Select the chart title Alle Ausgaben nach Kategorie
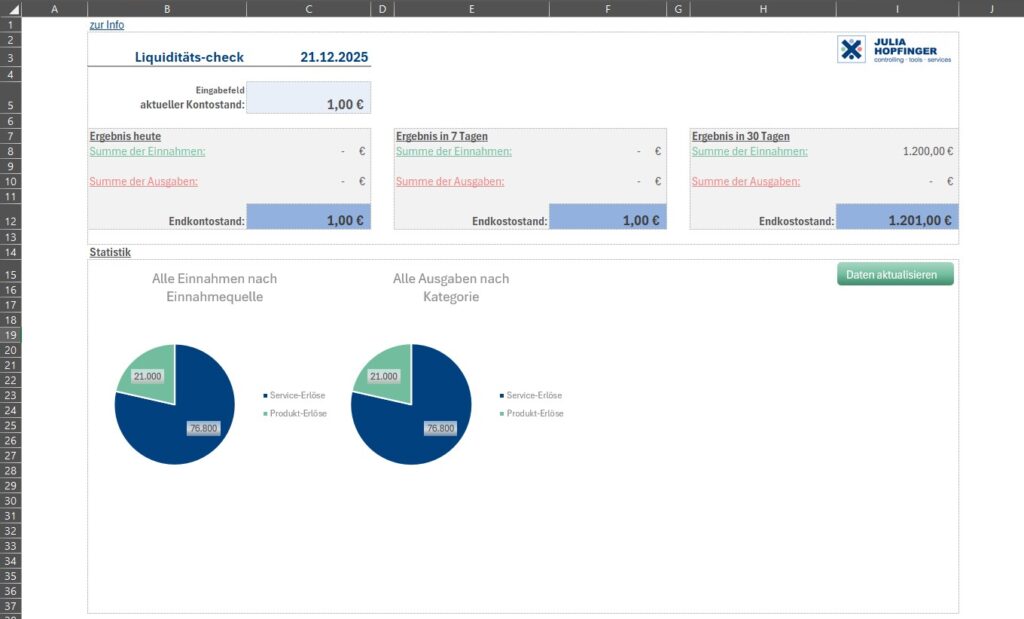Image resolution: width=1024 pixels, height=619 pixels. tap(451, 287)
